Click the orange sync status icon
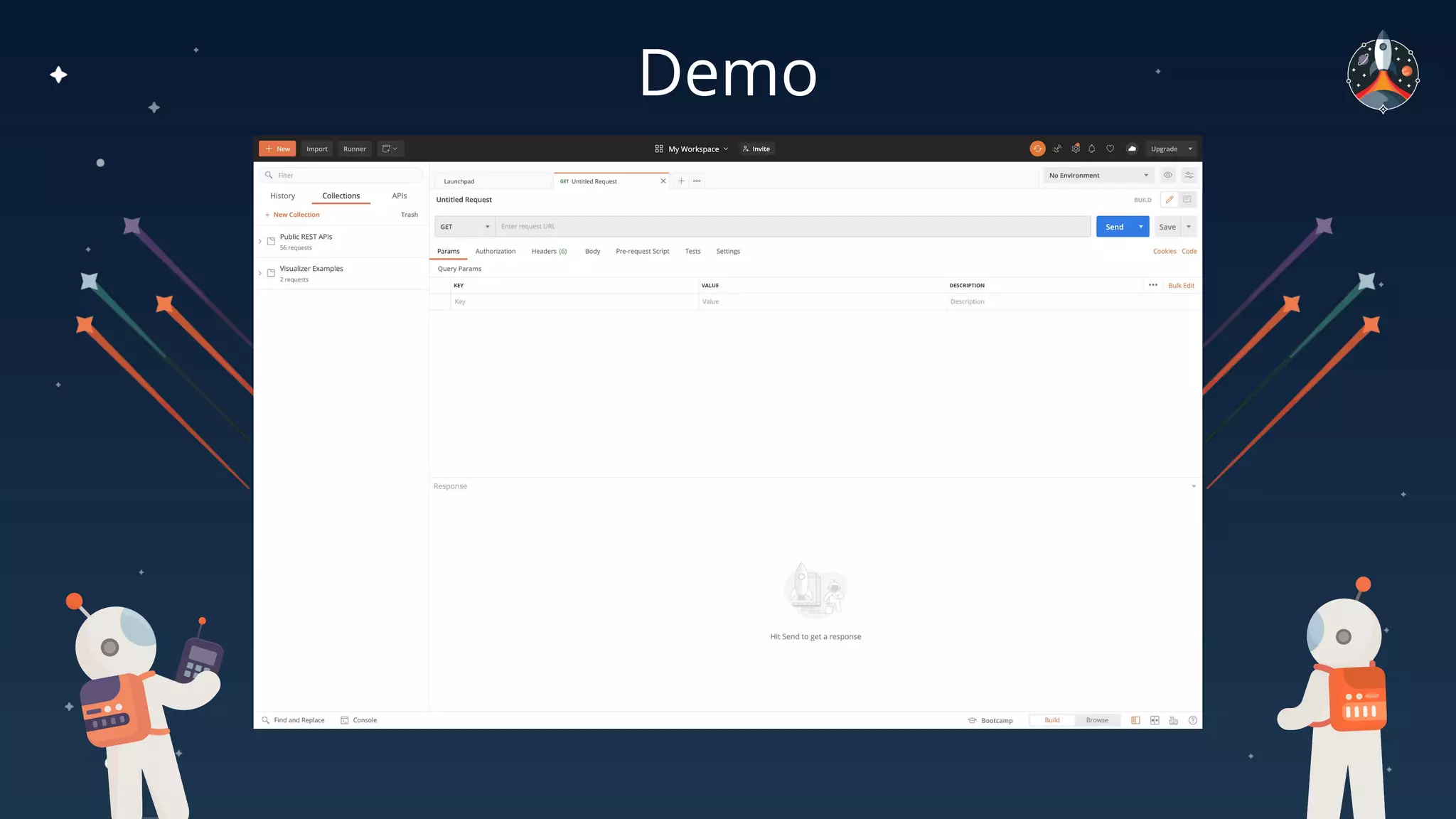The image size is (1456, 819). pos(1037,149)
